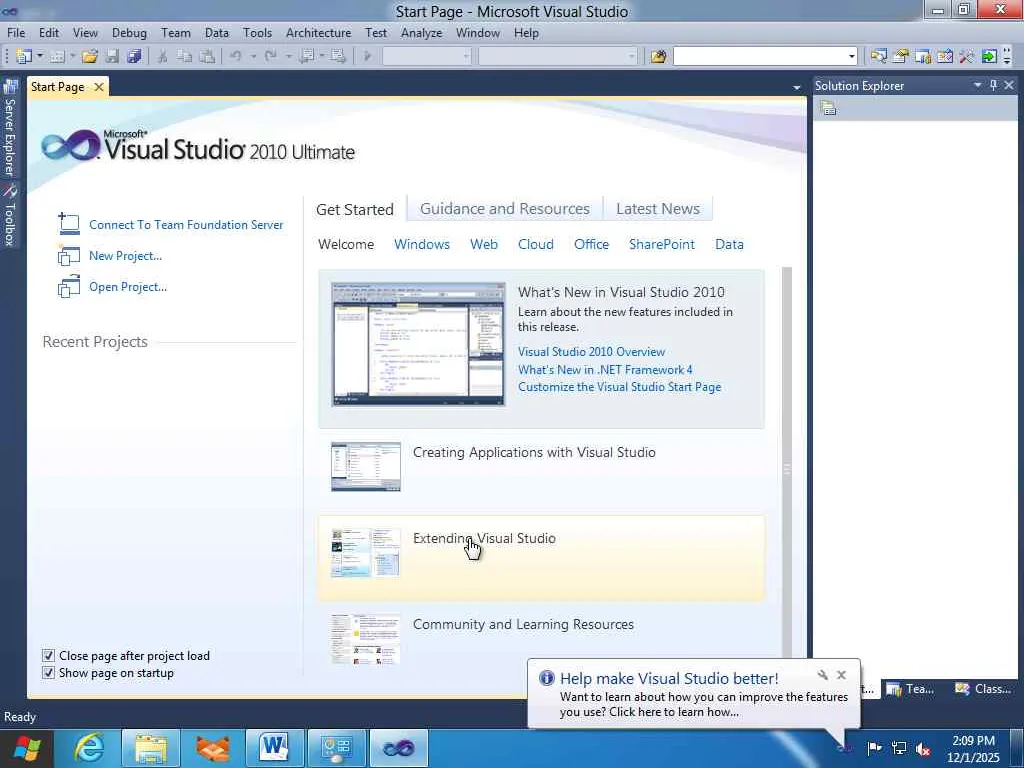This screenshot has height=768, width=1024.
Task: Open the File menu
Action: [16, 33]
